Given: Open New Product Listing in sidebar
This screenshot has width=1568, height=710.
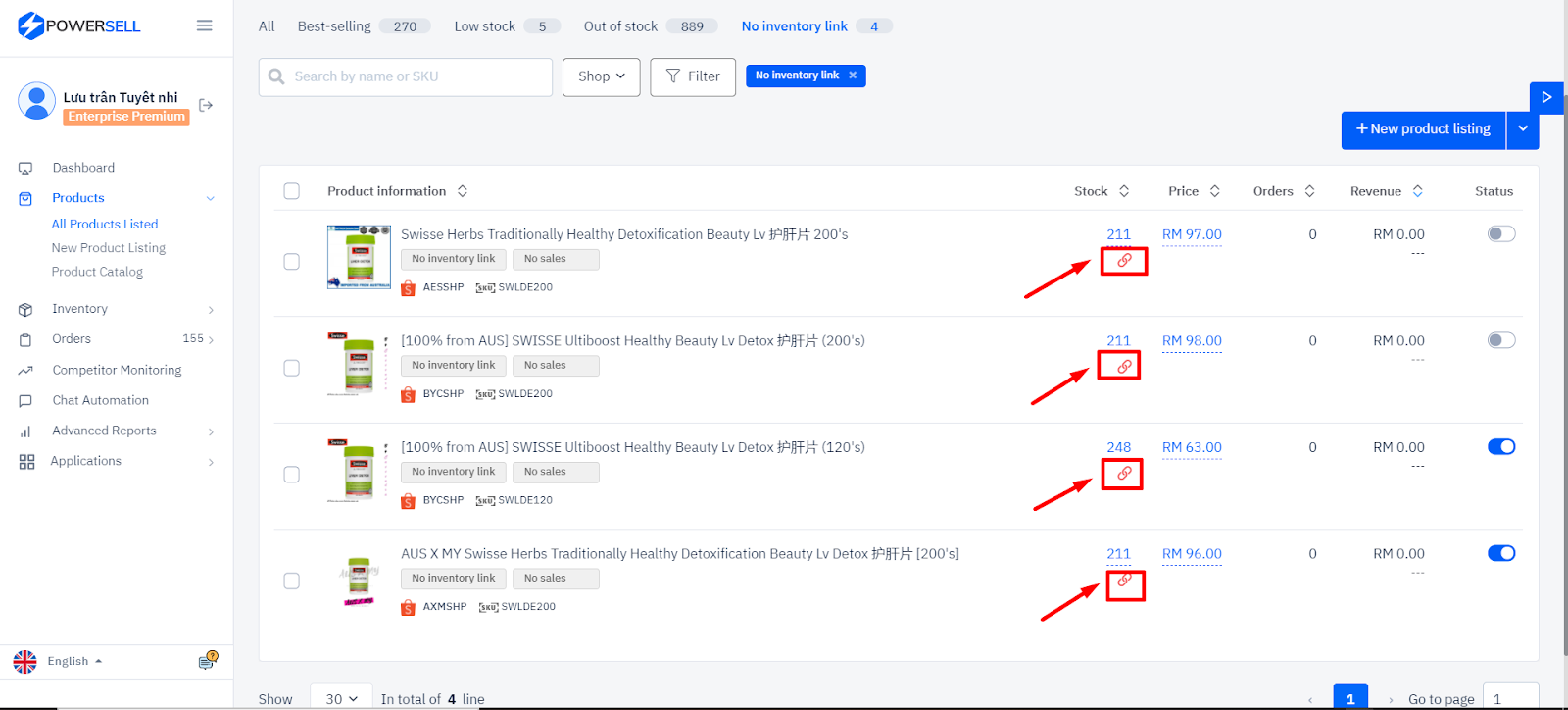Looking at the screenshot, I should 109,248.
